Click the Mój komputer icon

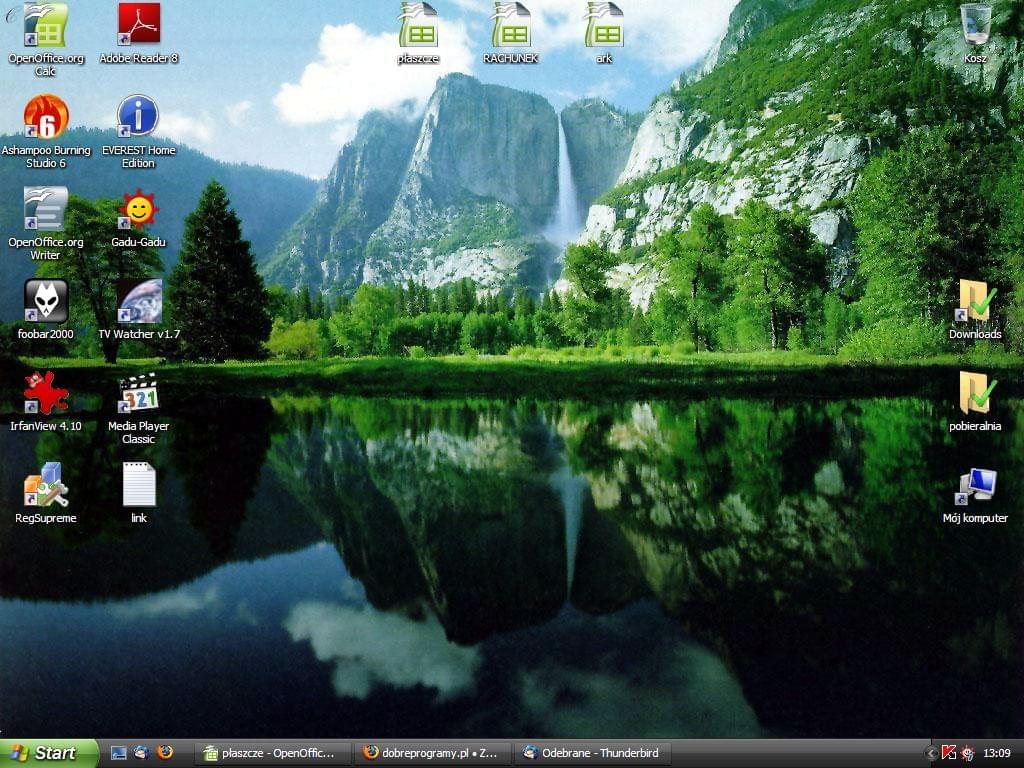975,485
